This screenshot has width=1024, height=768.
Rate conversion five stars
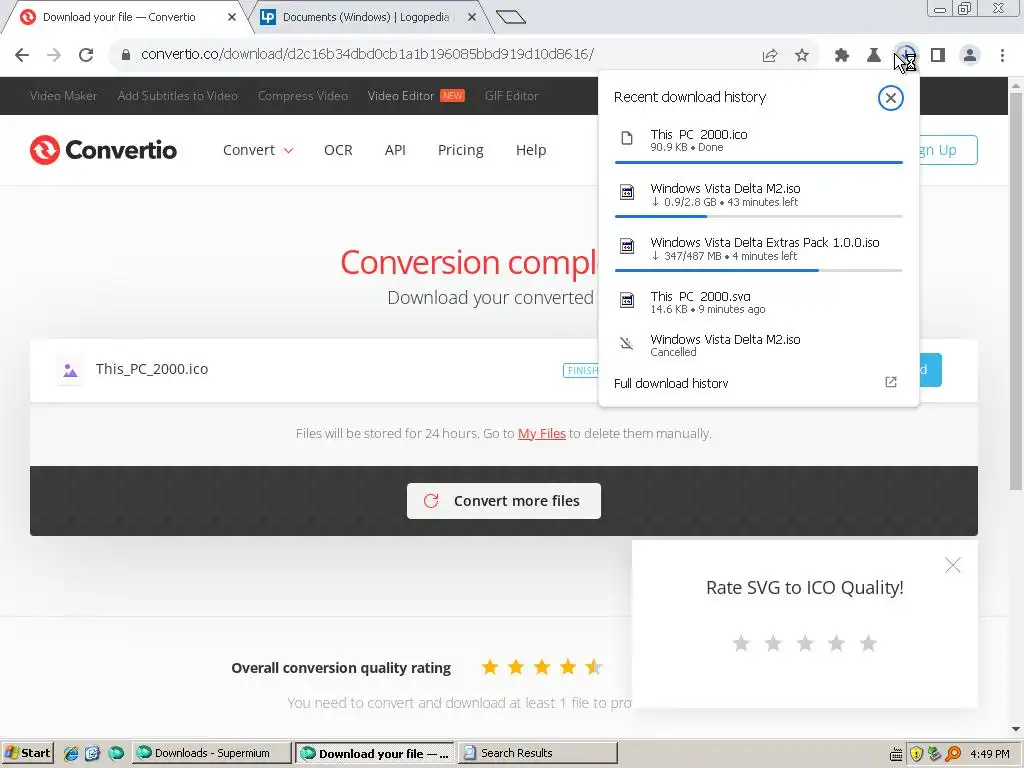click(869, 643)
